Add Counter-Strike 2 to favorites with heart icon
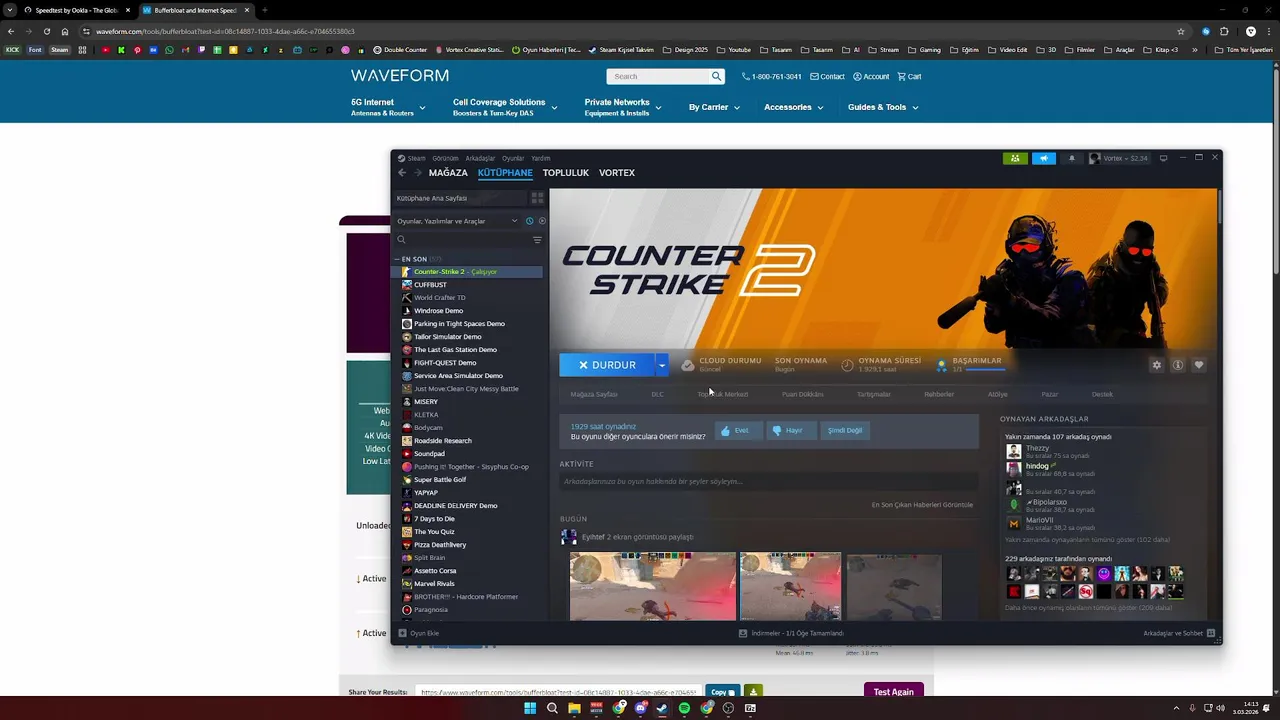Viewport: 1280px width, 720px height. [1199, 365]
